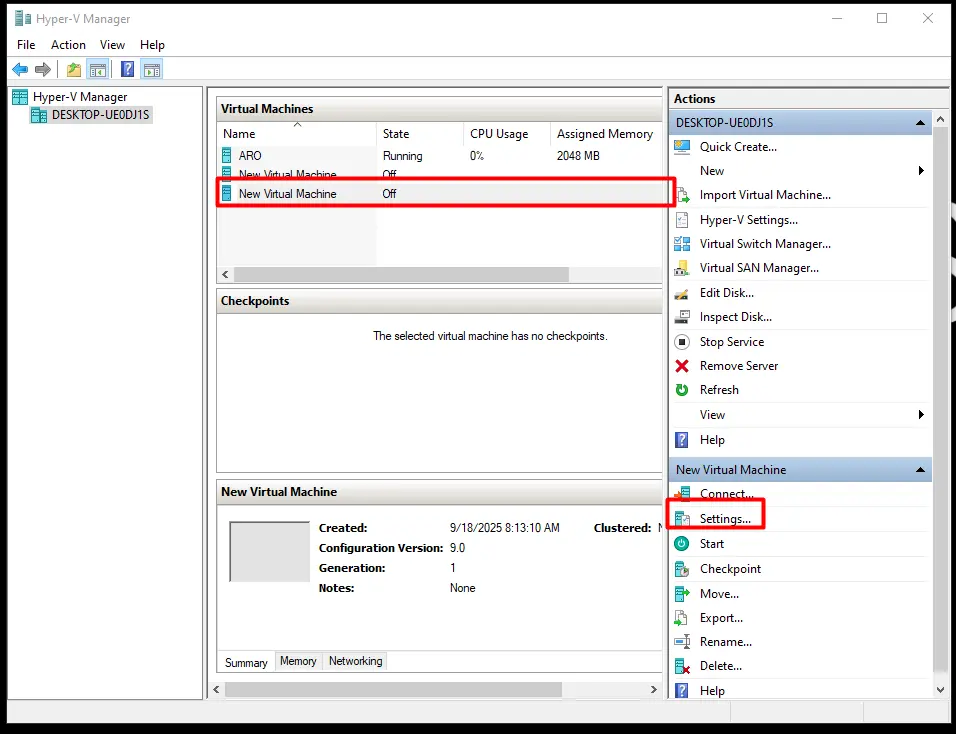This screenshot has width=956, height=734.
Task: Click the Connect icon in the actions pane
Action: (682, 494)
